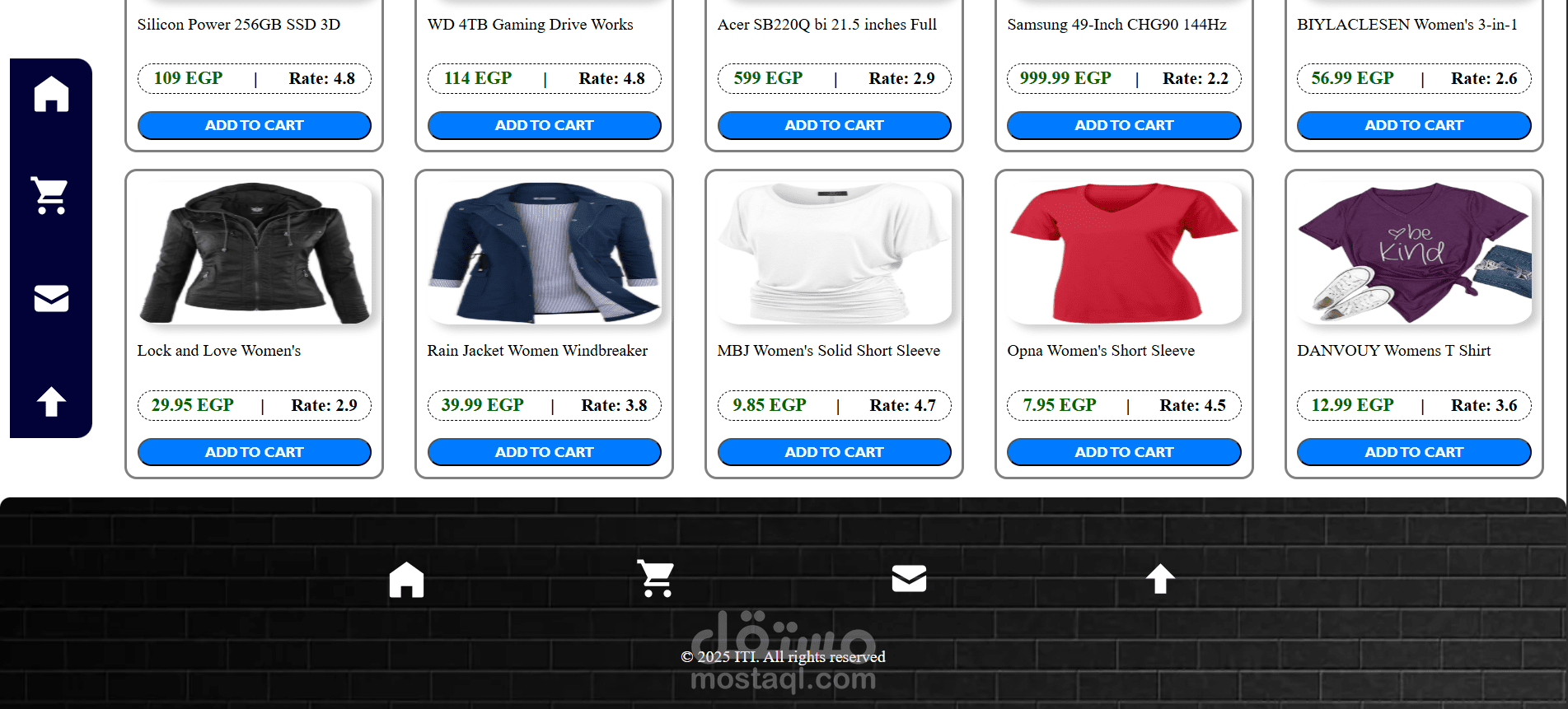
Task: Add Silicon Power 256GB SSD to cart
Action: coord(254,125)
